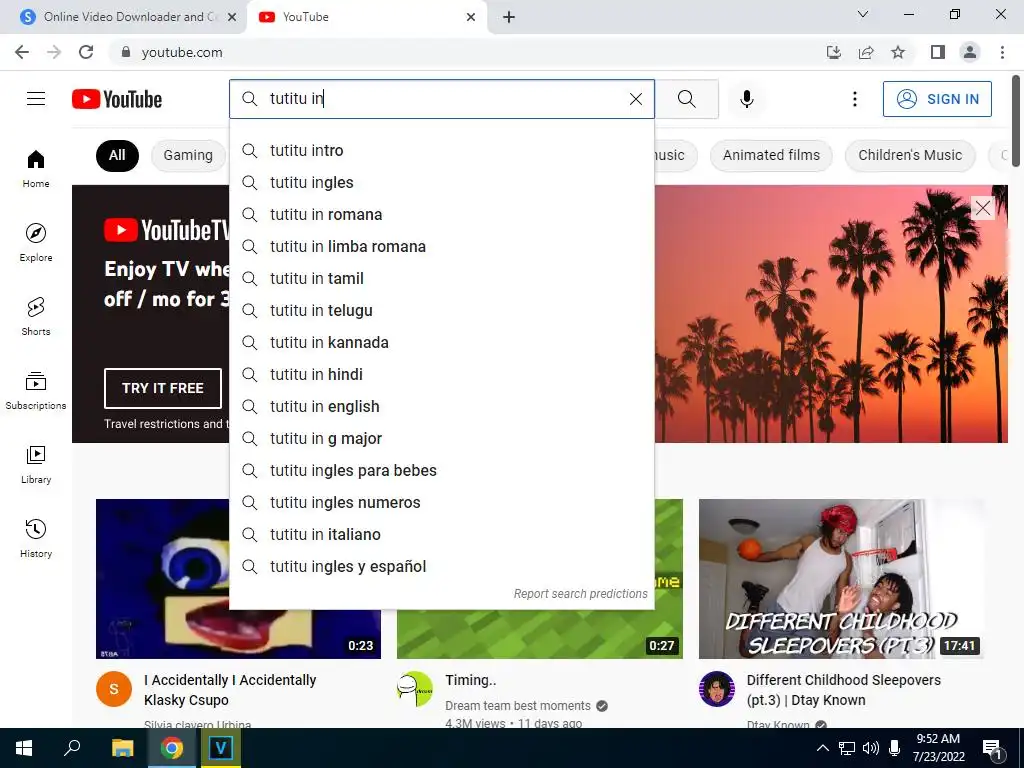The height and width of the screenshot is (768, 1024).
Task: Open Different Childhood Sleepovers video thumbnail
Action: 841,579
